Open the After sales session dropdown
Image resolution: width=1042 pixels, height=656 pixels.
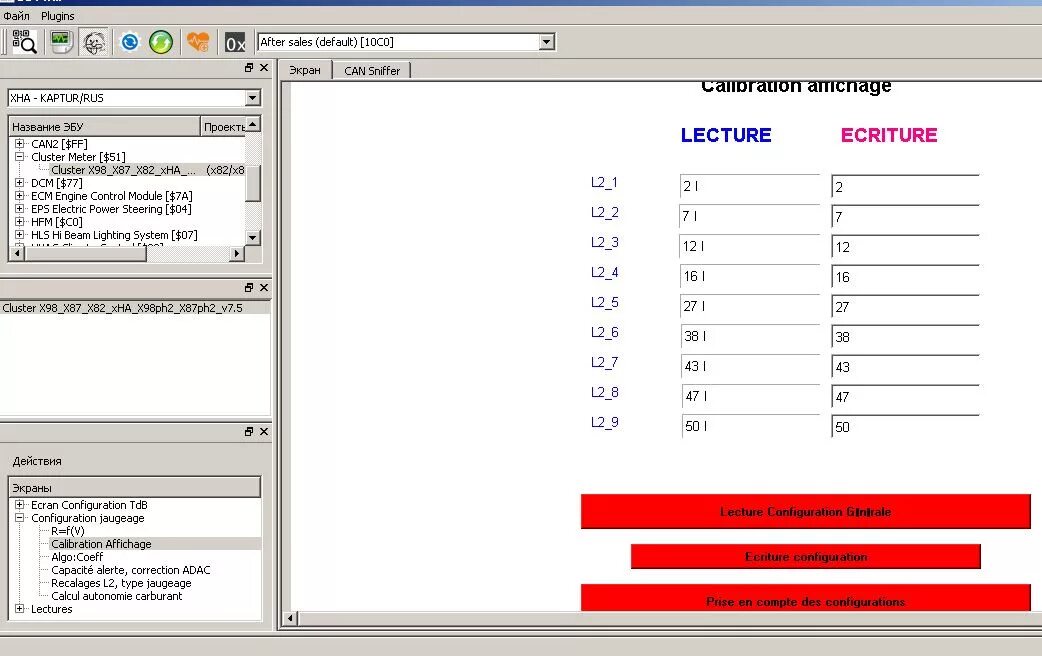[x=546, y=42]
